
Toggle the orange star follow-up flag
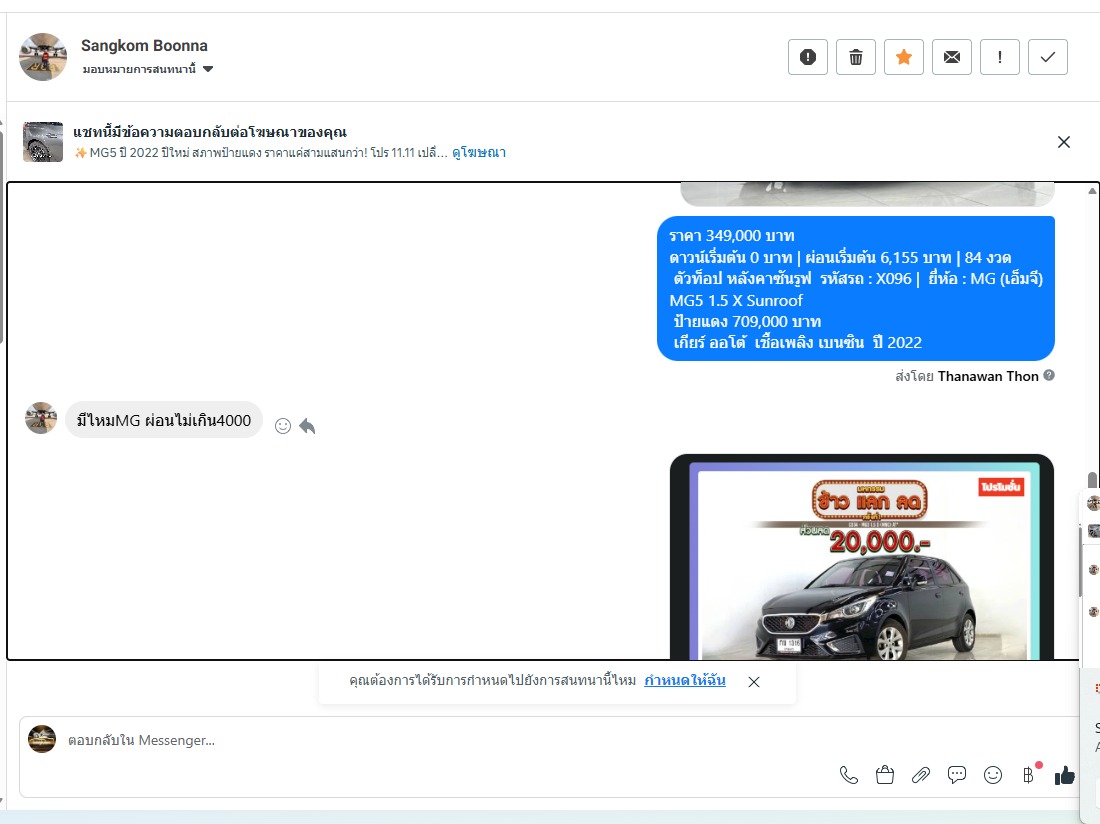[x=904, y=57]
